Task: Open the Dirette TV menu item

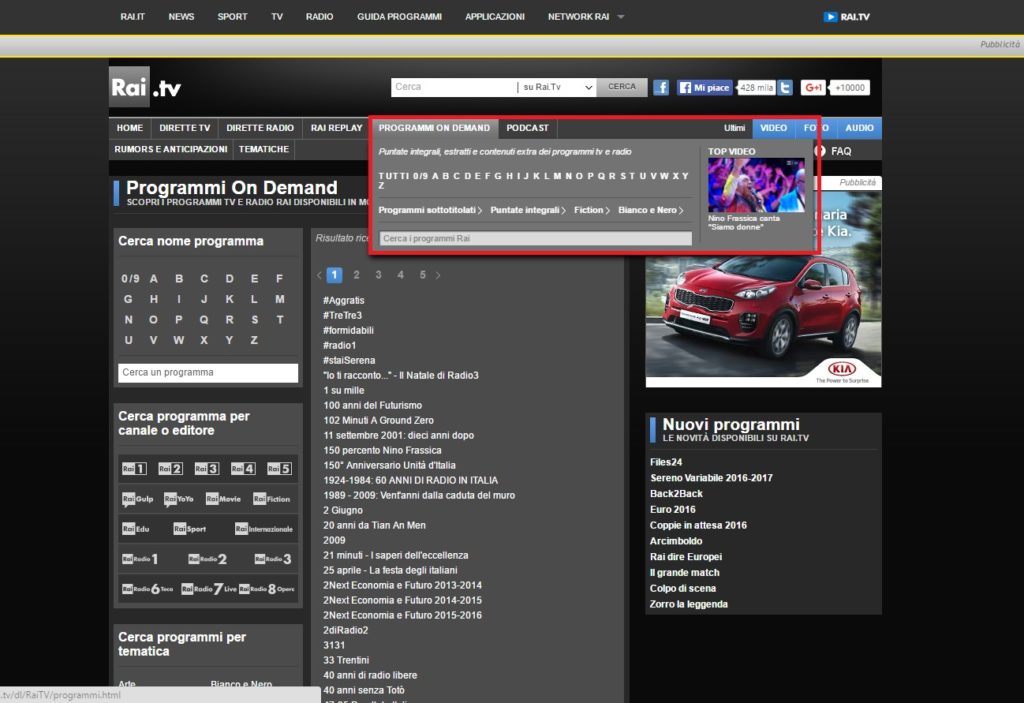Action: click(184, 128)
